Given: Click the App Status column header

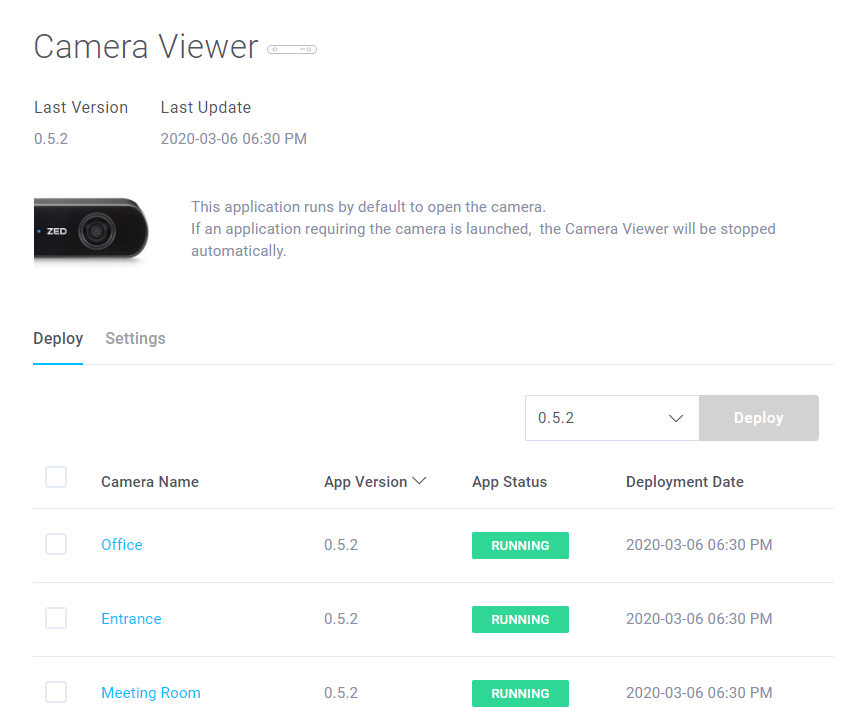Looking at the screenshot, I should point(509,481).
